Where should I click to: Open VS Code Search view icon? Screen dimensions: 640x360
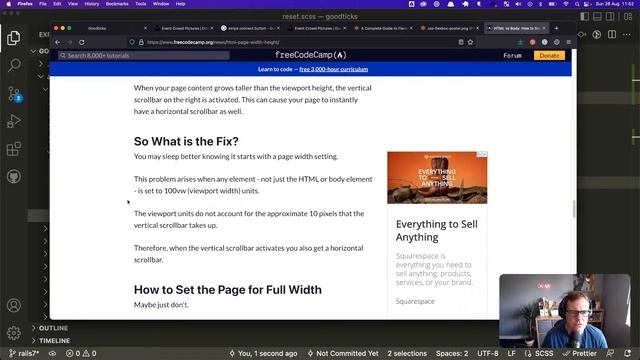14,65
